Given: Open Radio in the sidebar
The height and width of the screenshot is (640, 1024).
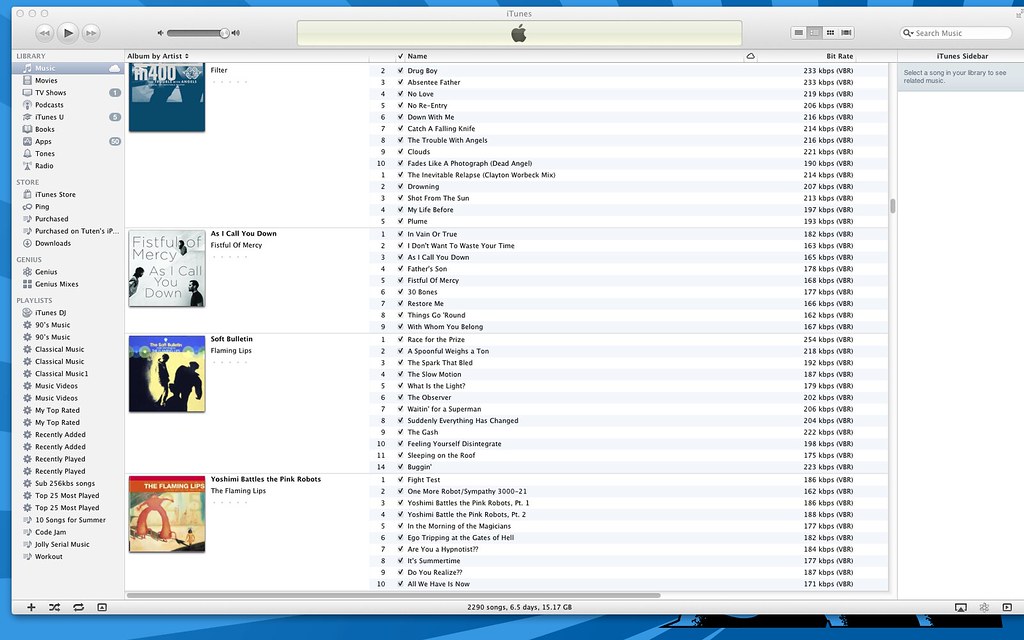Looking at the screenshot, I should coord(44,166).
